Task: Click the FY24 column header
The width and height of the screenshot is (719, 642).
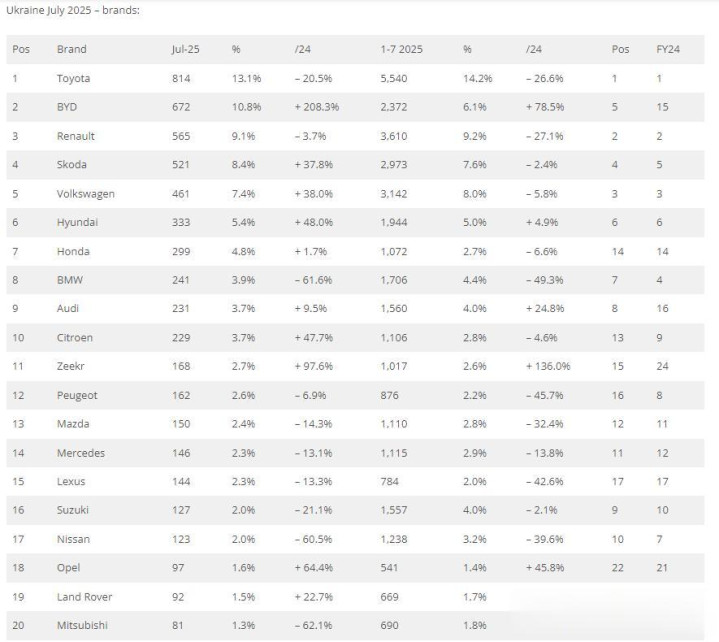Action: click(668, 49)
